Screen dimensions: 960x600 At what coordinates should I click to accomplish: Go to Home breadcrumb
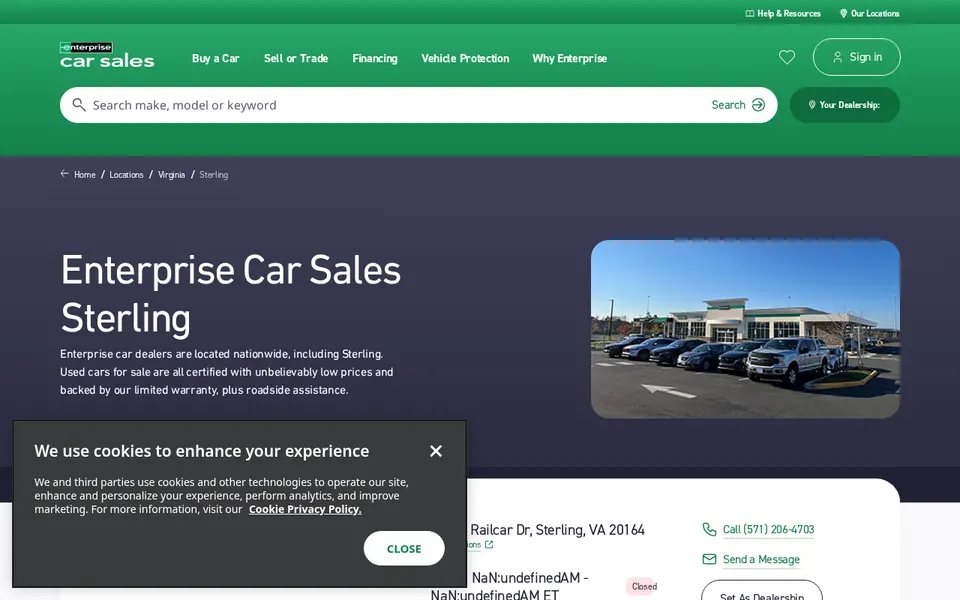coord(84,174)
